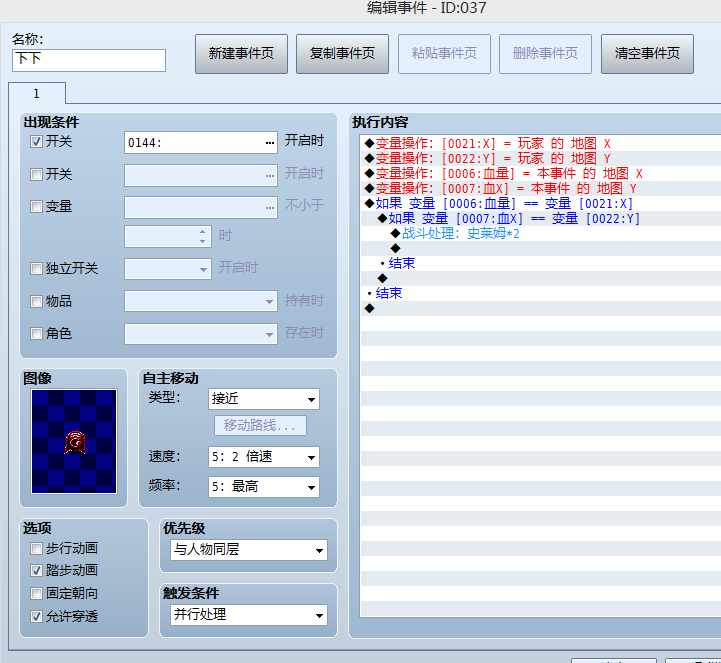Click the event character image thumbnail
The height and width of the screenshot is (663, 721).
point(74,441)
